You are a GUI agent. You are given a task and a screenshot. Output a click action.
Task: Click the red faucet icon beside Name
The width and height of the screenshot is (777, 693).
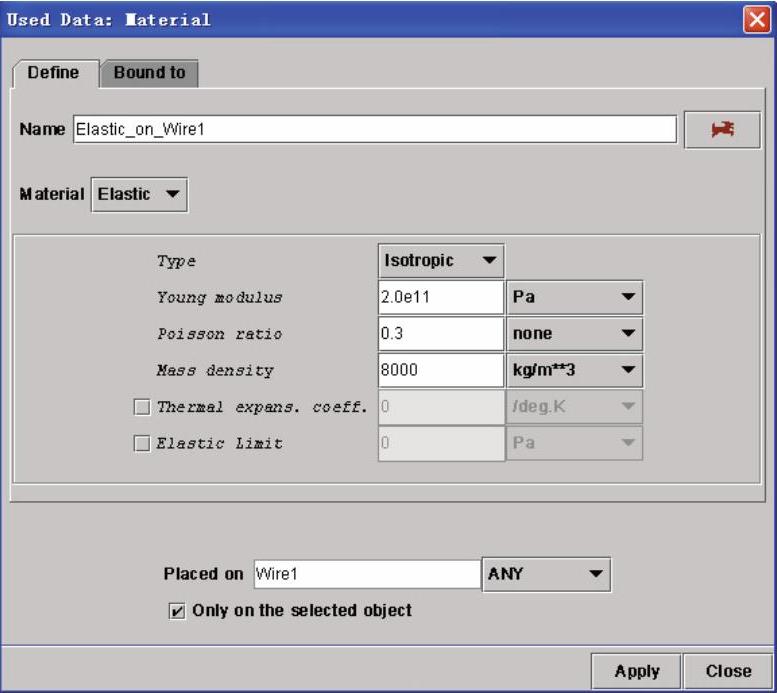(x=722, y=130)
